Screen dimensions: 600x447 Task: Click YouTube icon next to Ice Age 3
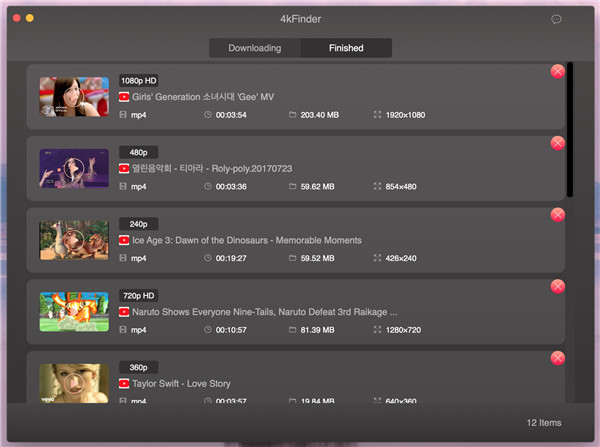[124, 241]
